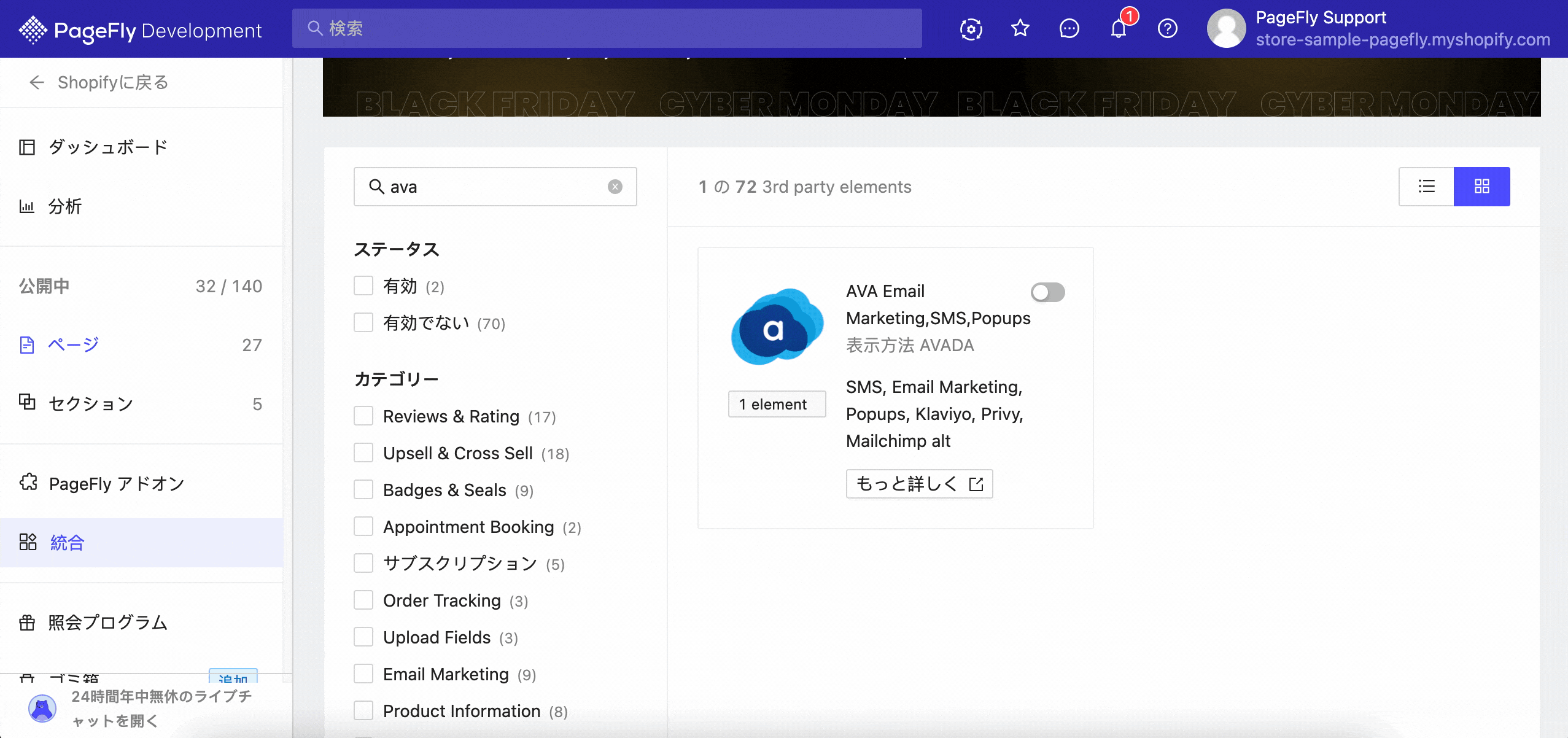Click the back arrow next to Shopifyに戻る
Viewport: 1568px width, 738px height.
(37, 82)
